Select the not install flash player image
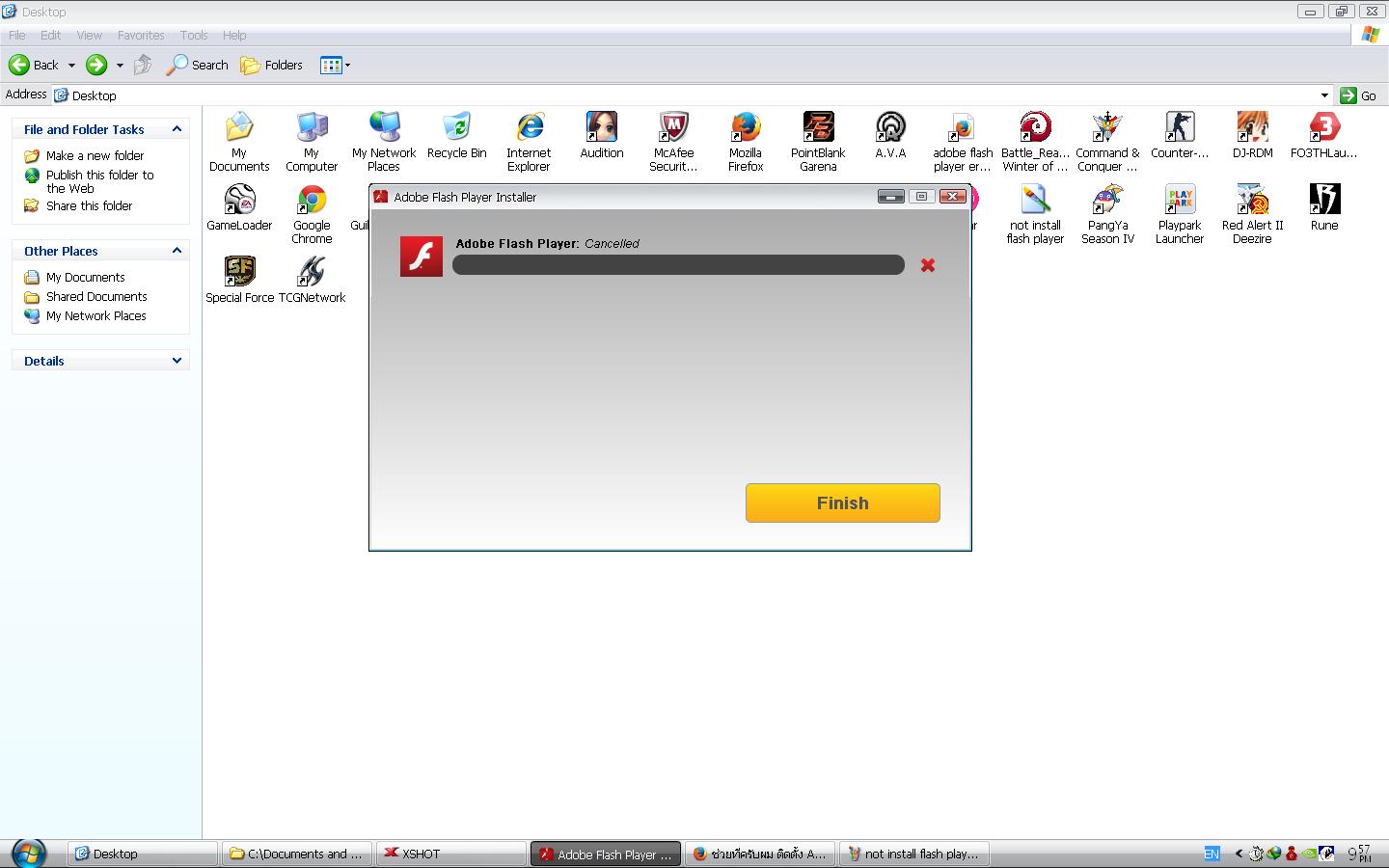1389x868 pixels. (1035, 214)
